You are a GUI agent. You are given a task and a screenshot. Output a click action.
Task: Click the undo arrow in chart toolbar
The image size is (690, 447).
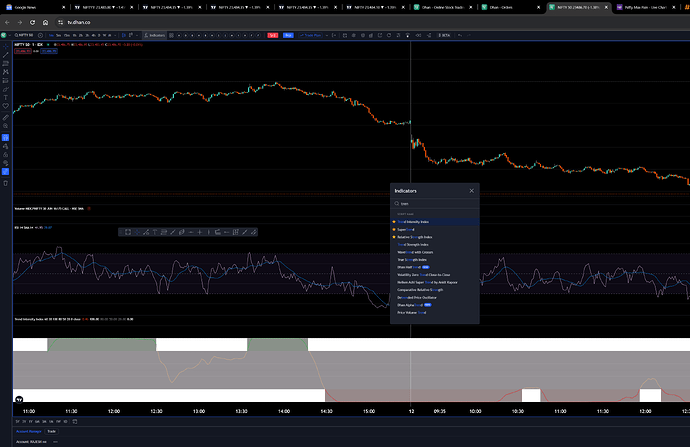tap(460, 35)
